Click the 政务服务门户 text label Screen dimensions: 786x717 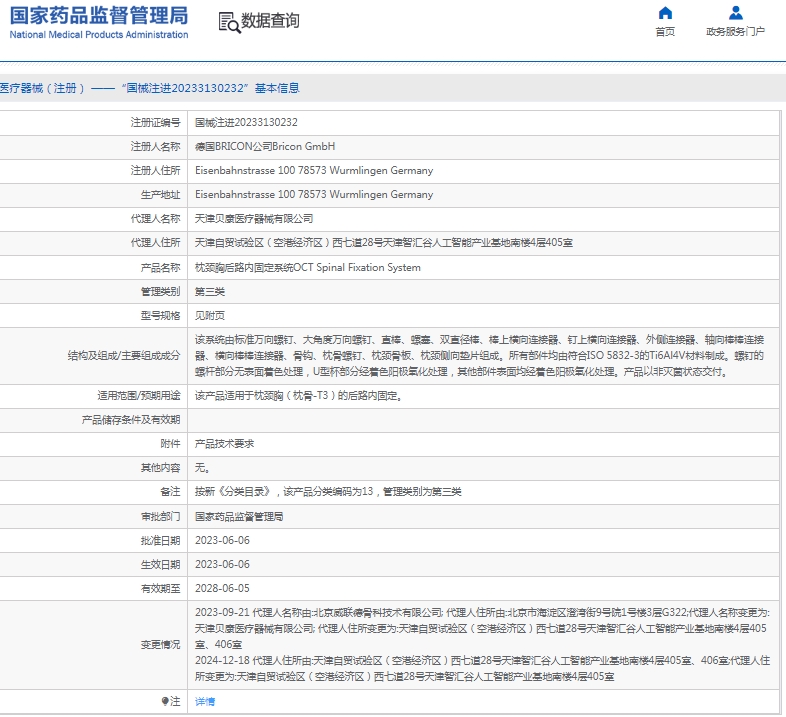pos(735,32)
